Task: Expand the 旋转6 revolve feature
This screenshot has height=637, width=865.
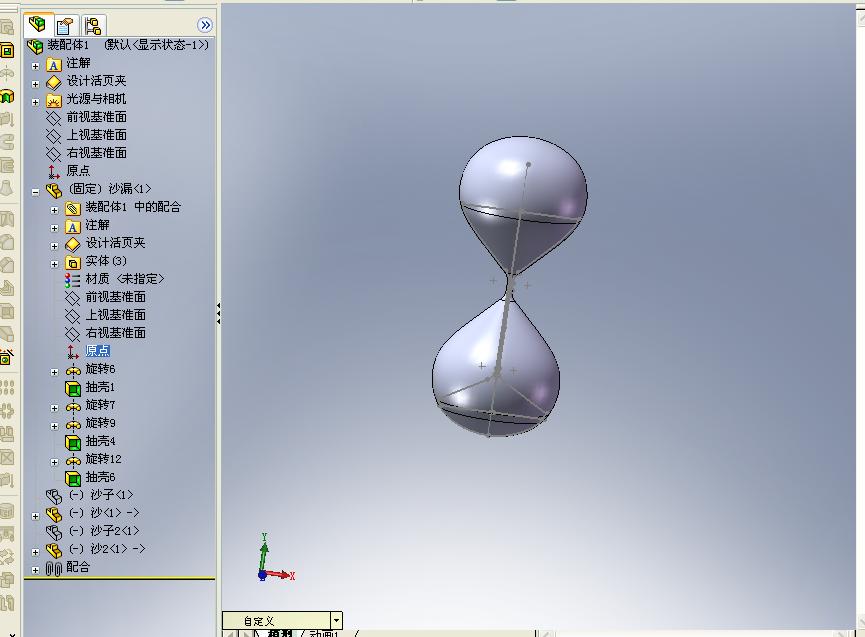Action: [54, 372]
